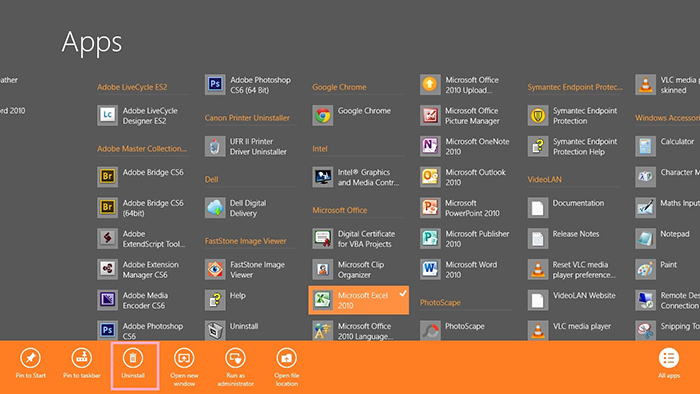Click the FastStone Image Viewer heading
Screen dimensions: 700x394
coord(246,241)
